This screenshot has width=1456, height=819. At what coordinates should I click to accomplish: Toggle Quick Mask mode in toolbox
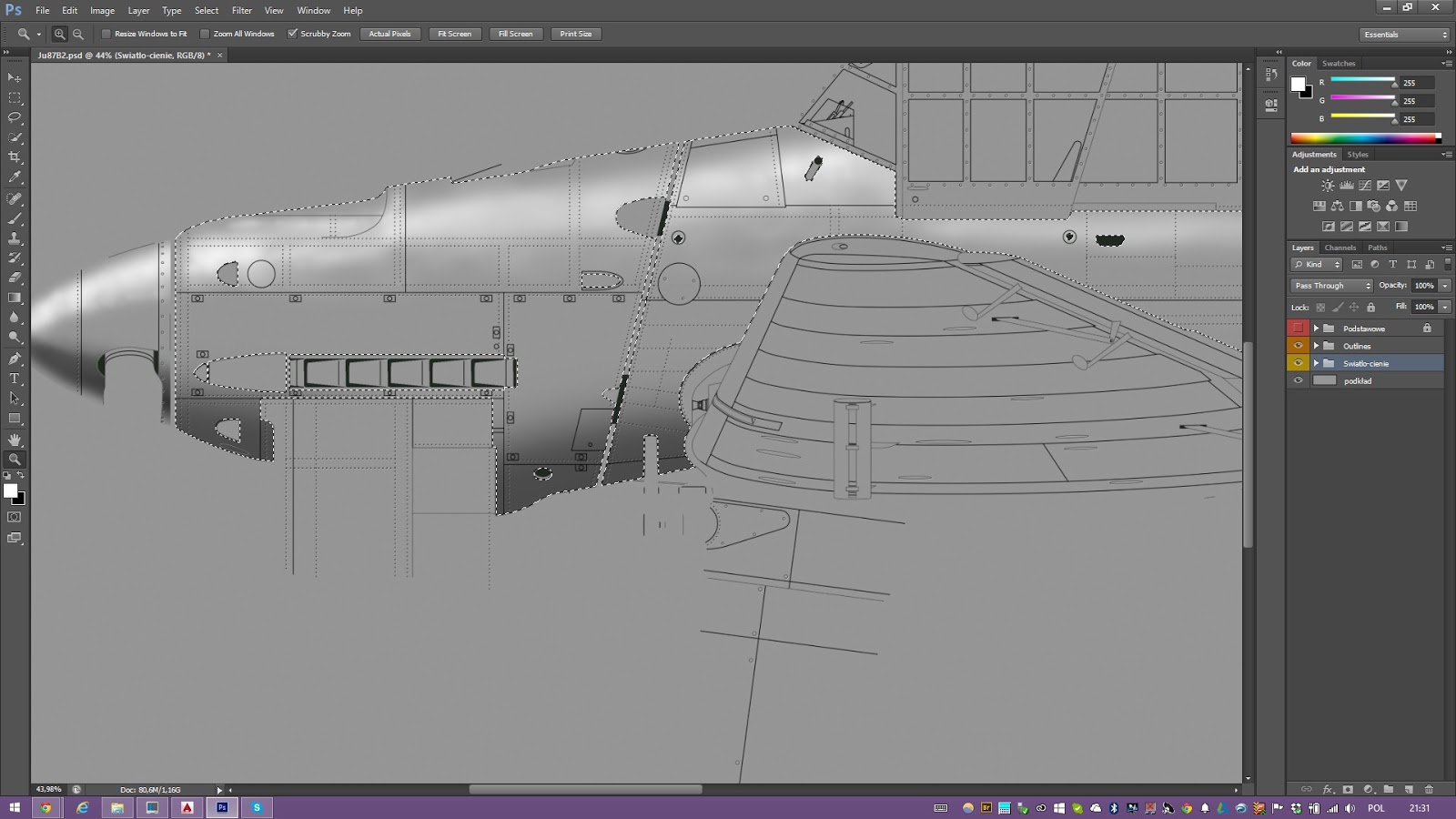[15, 517]
